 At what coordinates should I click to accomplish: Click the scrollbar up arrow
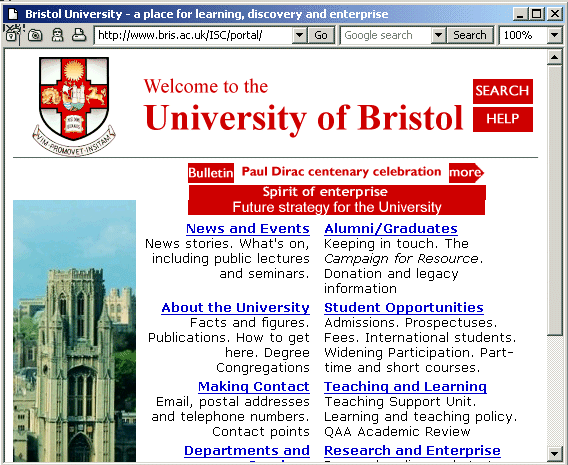pyautogui.click(x=555, y=57)
